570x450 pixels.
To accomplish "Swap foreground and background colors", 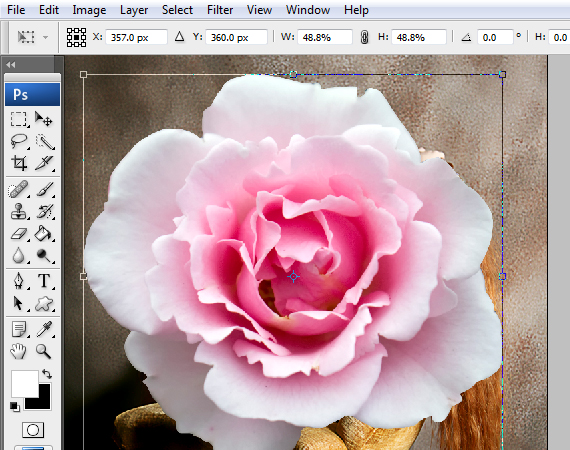I will 47,374.
